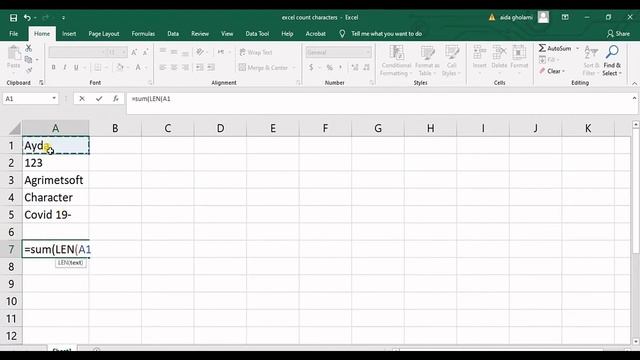Expand the formula bar chevron
Image resolution: width=640 pixels, height=360 pixels.
tap(634, 98)
